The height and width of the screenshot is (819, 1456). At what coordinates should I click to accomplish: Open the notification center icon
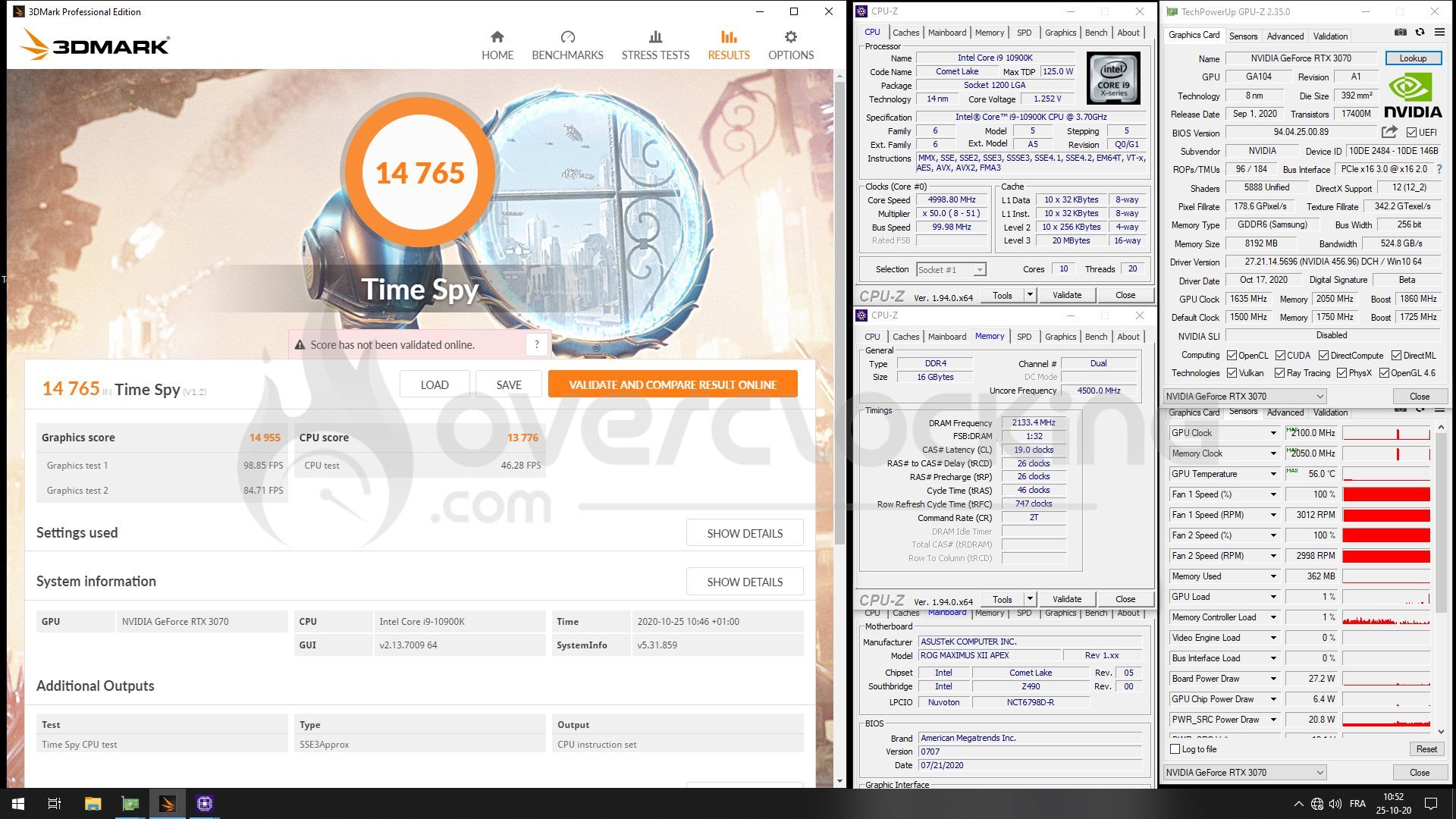point(1431,804)
